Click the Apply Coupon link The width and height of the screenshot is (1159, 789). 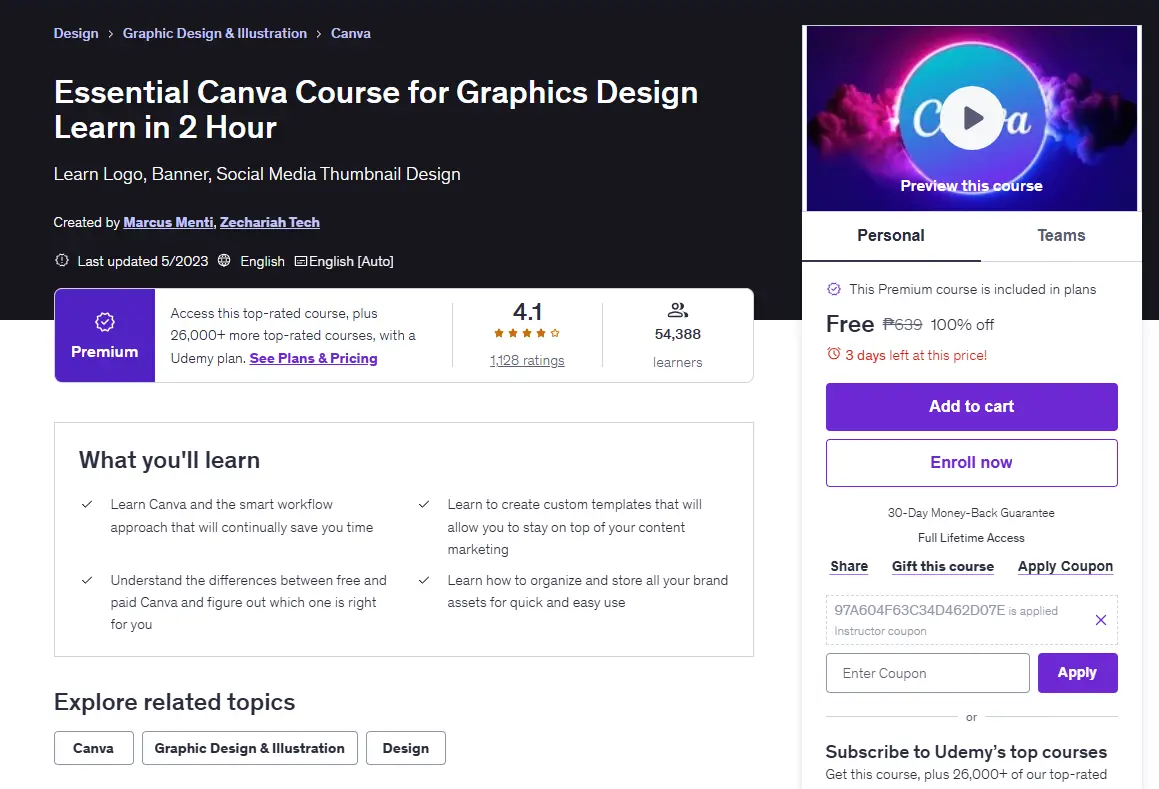coord(1065,566)
